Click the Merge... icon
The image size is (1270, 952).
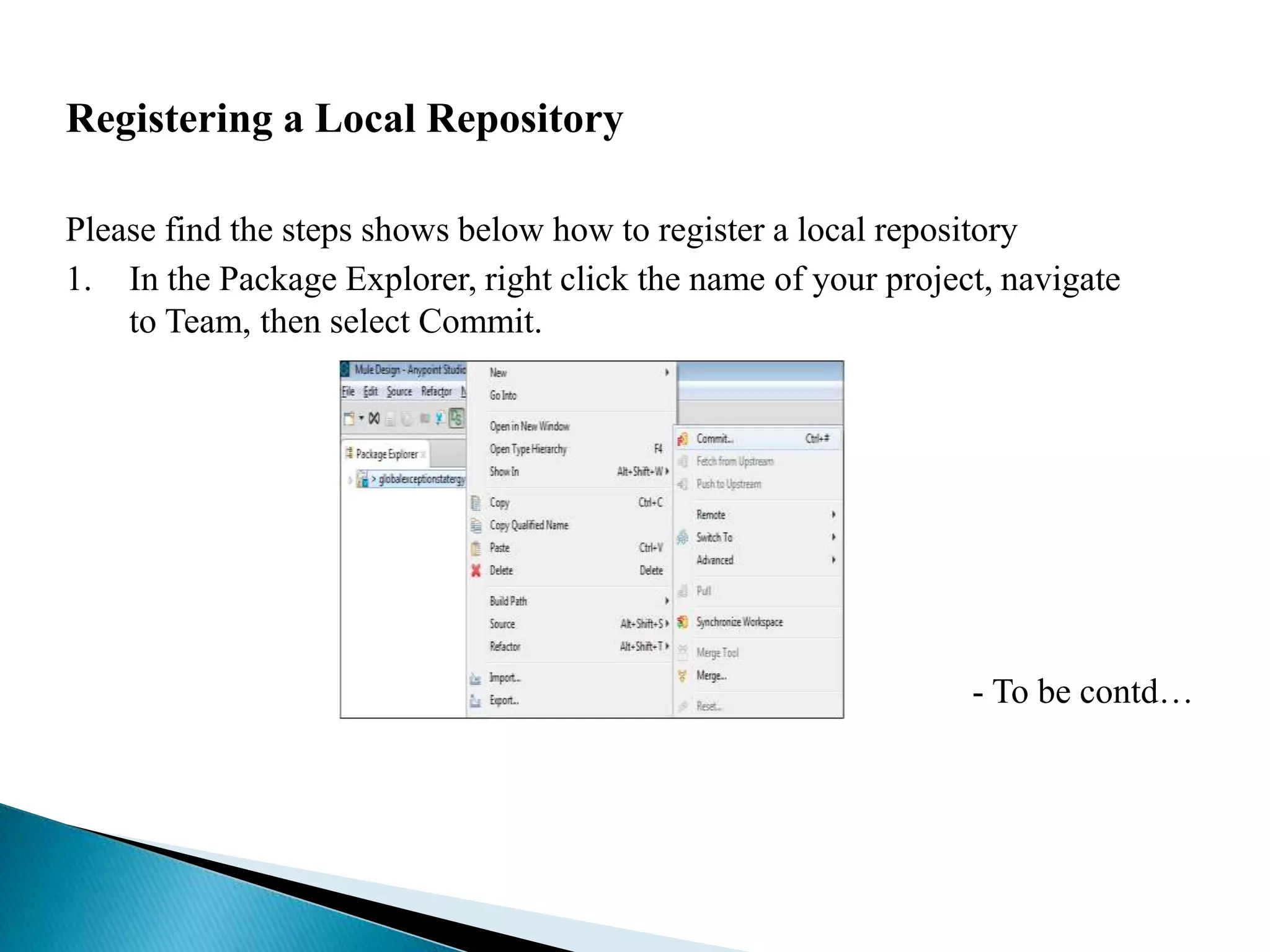coord(683,676)
